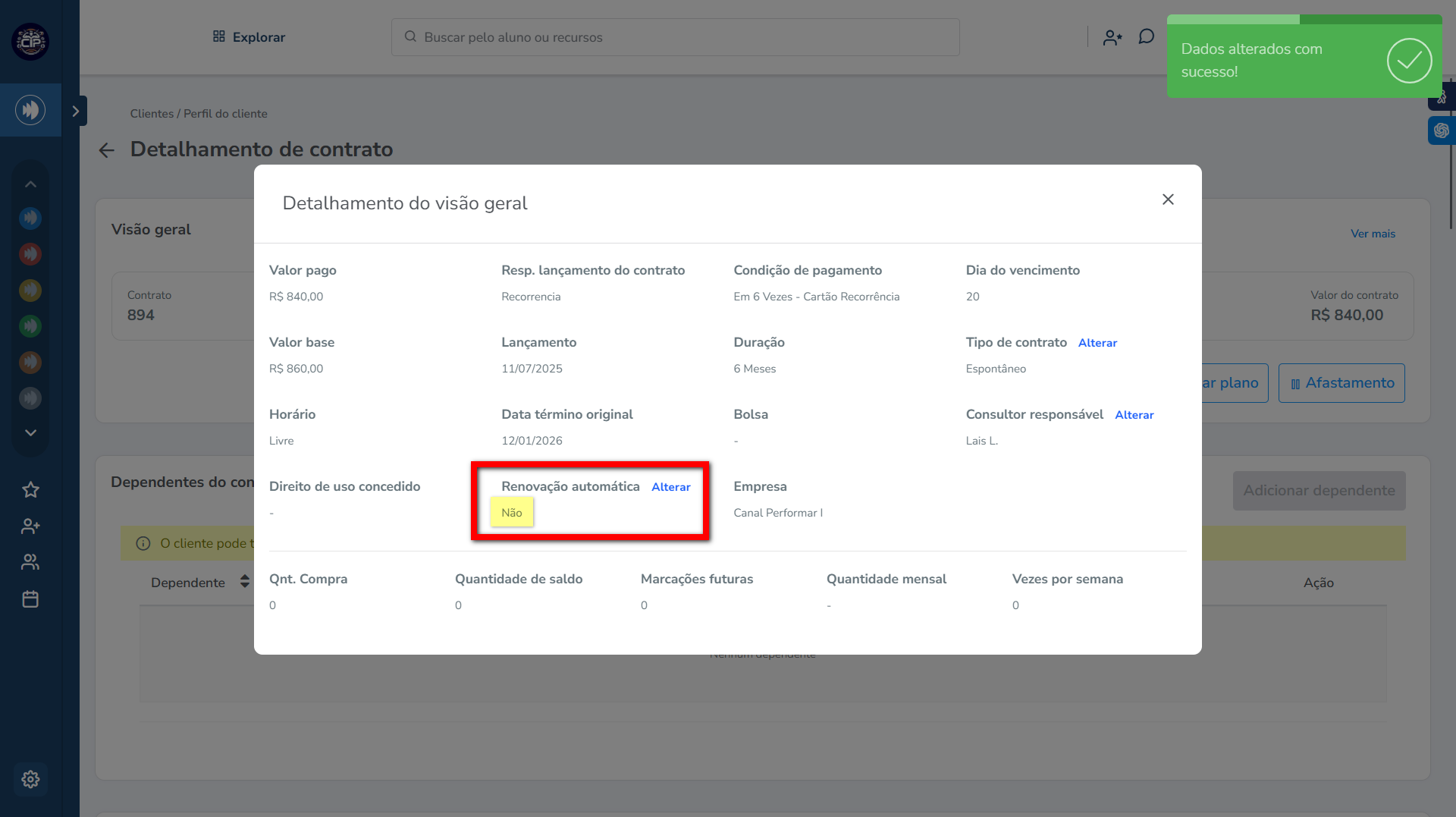Click the CIP logo in top-left corner
The image size is (1456, 817).
click(30, 42)
